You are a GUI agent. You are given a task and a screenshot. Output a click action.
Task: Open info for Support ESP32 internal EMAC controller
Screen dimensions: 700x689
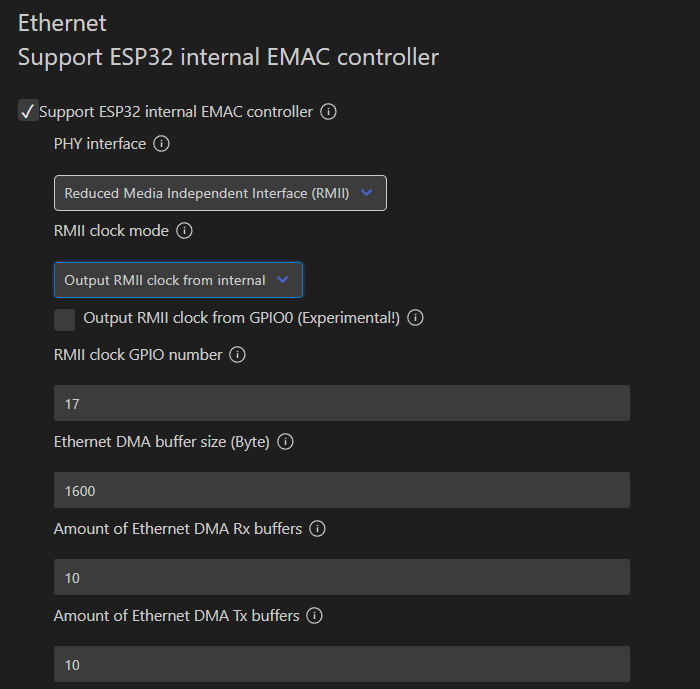pyautogui.click(x=328, y=112)
